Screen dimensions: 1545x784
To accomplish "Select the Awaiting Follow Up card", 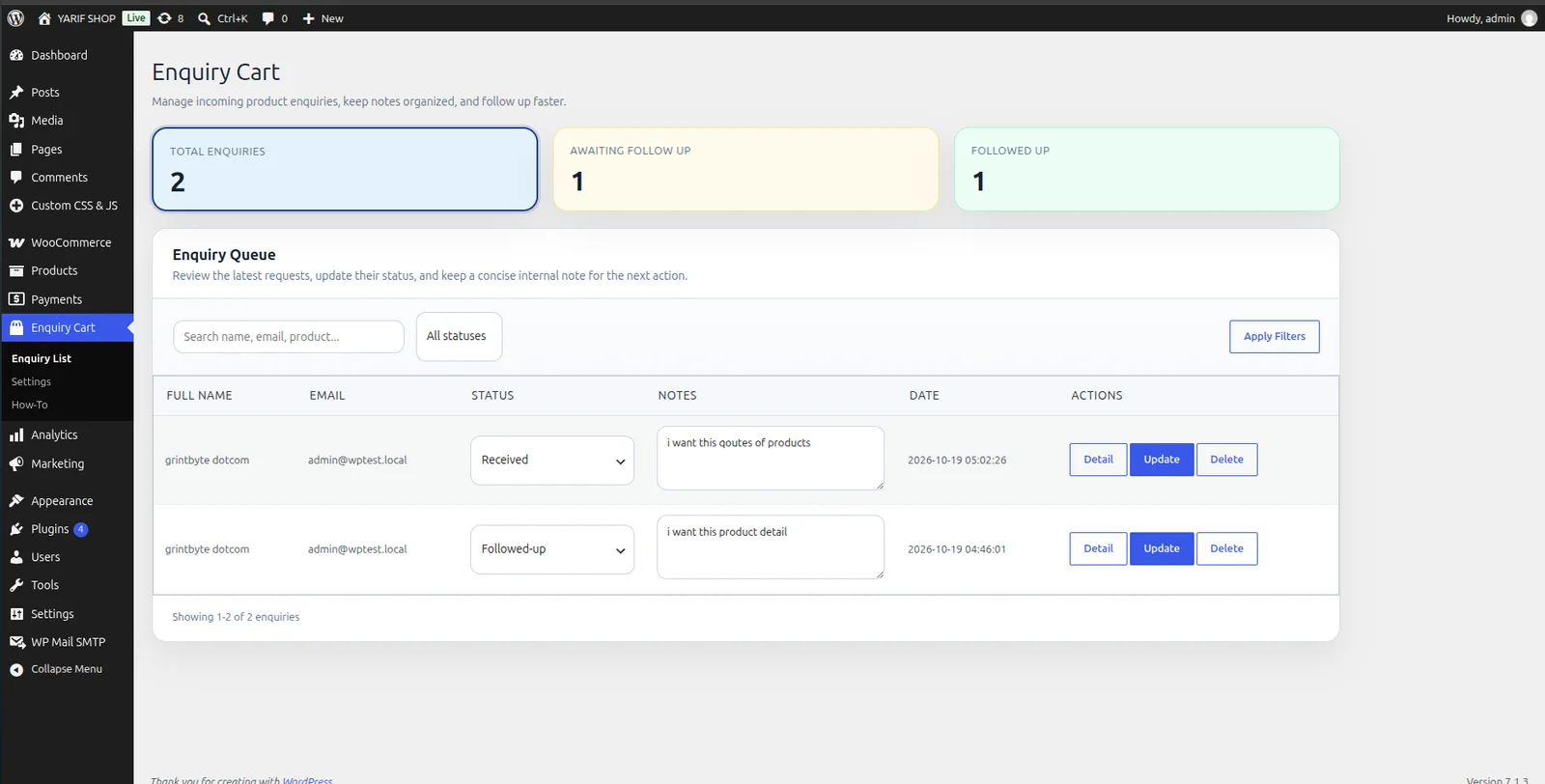I will click(746, 169).
